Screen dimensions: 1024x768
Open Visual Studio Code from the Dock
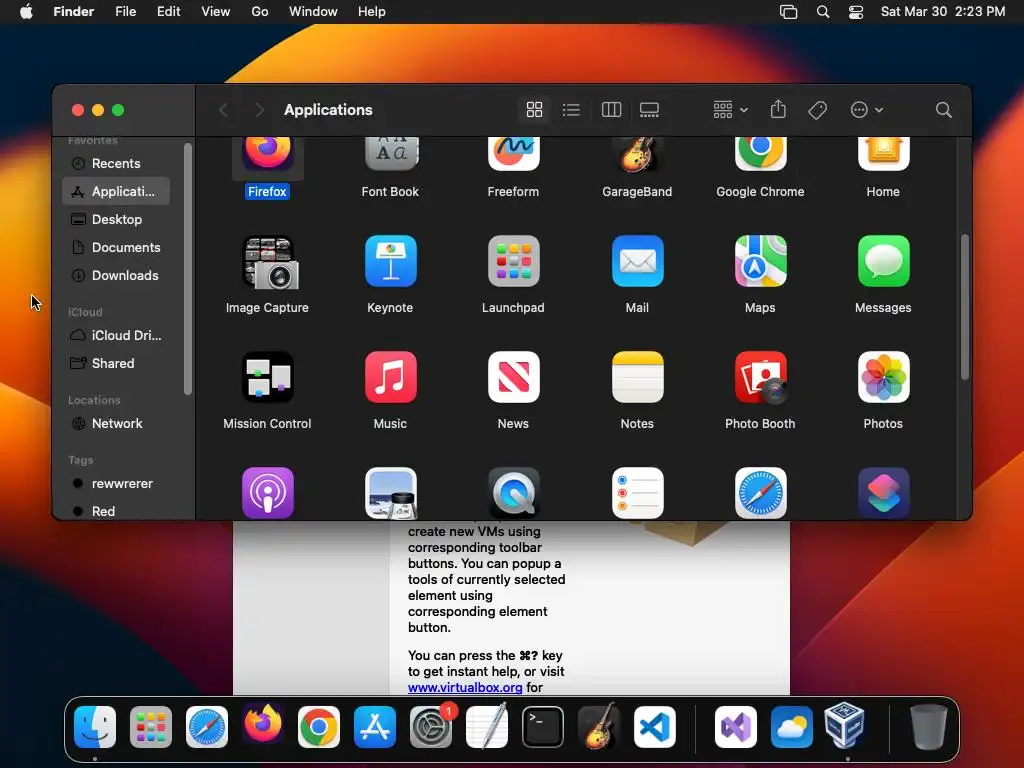654,727
